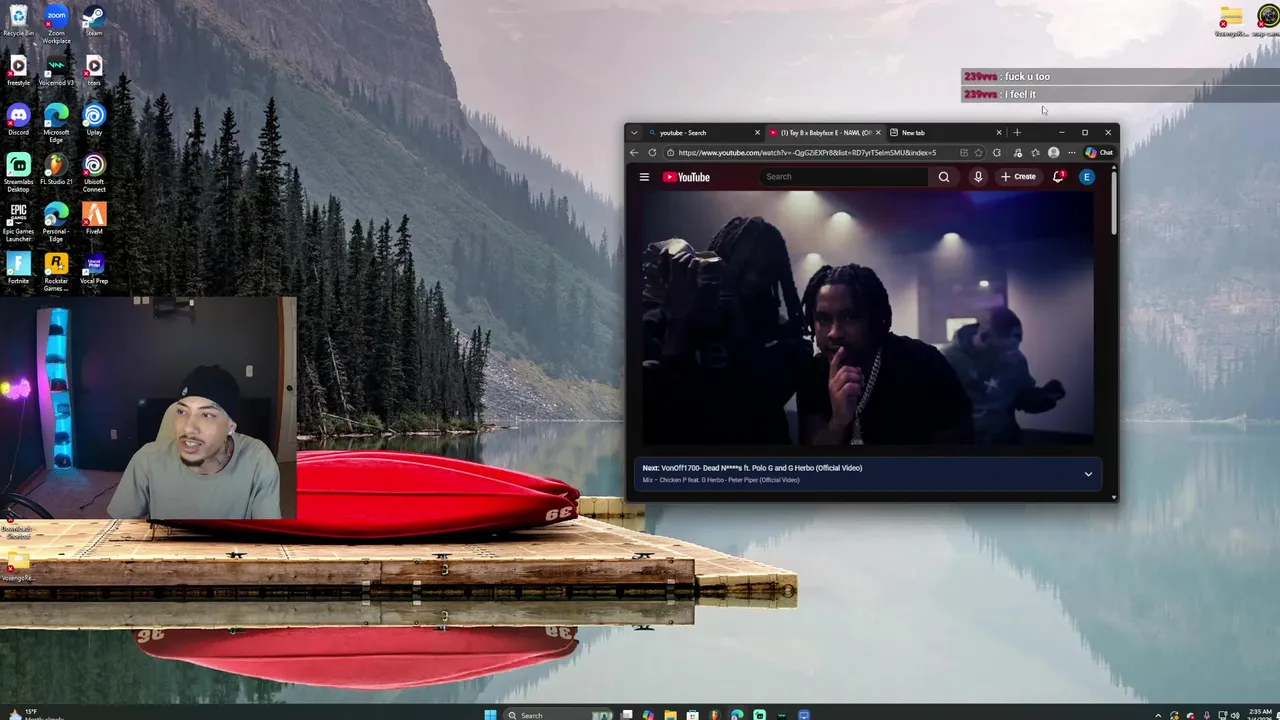Reload the page in Edge
The width and height of the screenshot is (1280, 720).
point(652,153)
